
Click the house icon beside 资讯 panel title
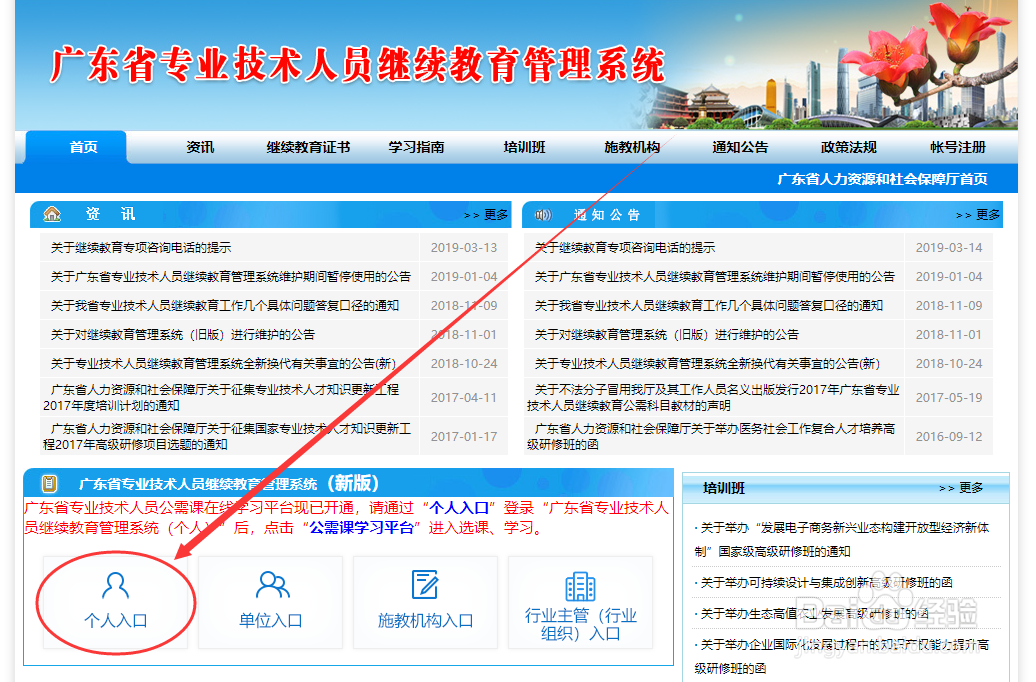coord(53,214)
